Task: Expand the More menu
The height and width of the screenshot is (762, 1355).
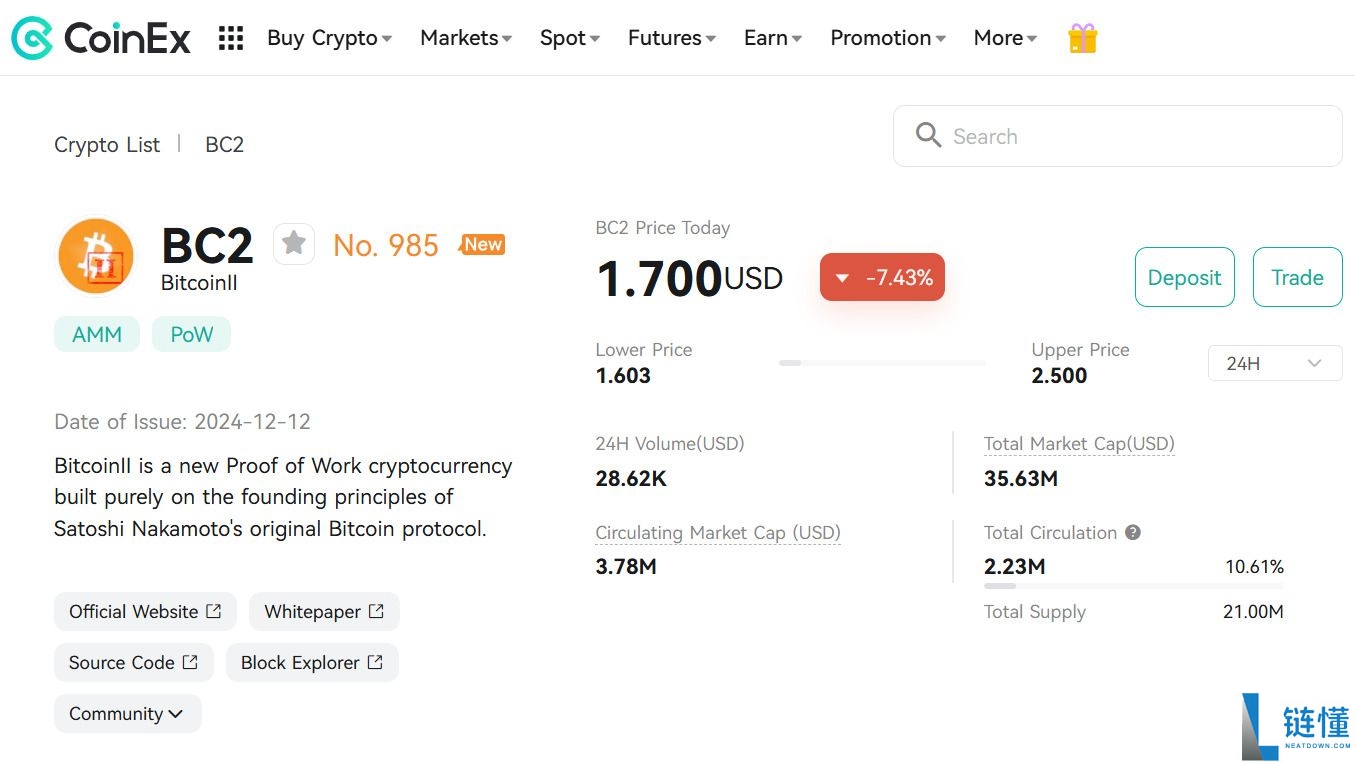Action: click(1005, 38)
